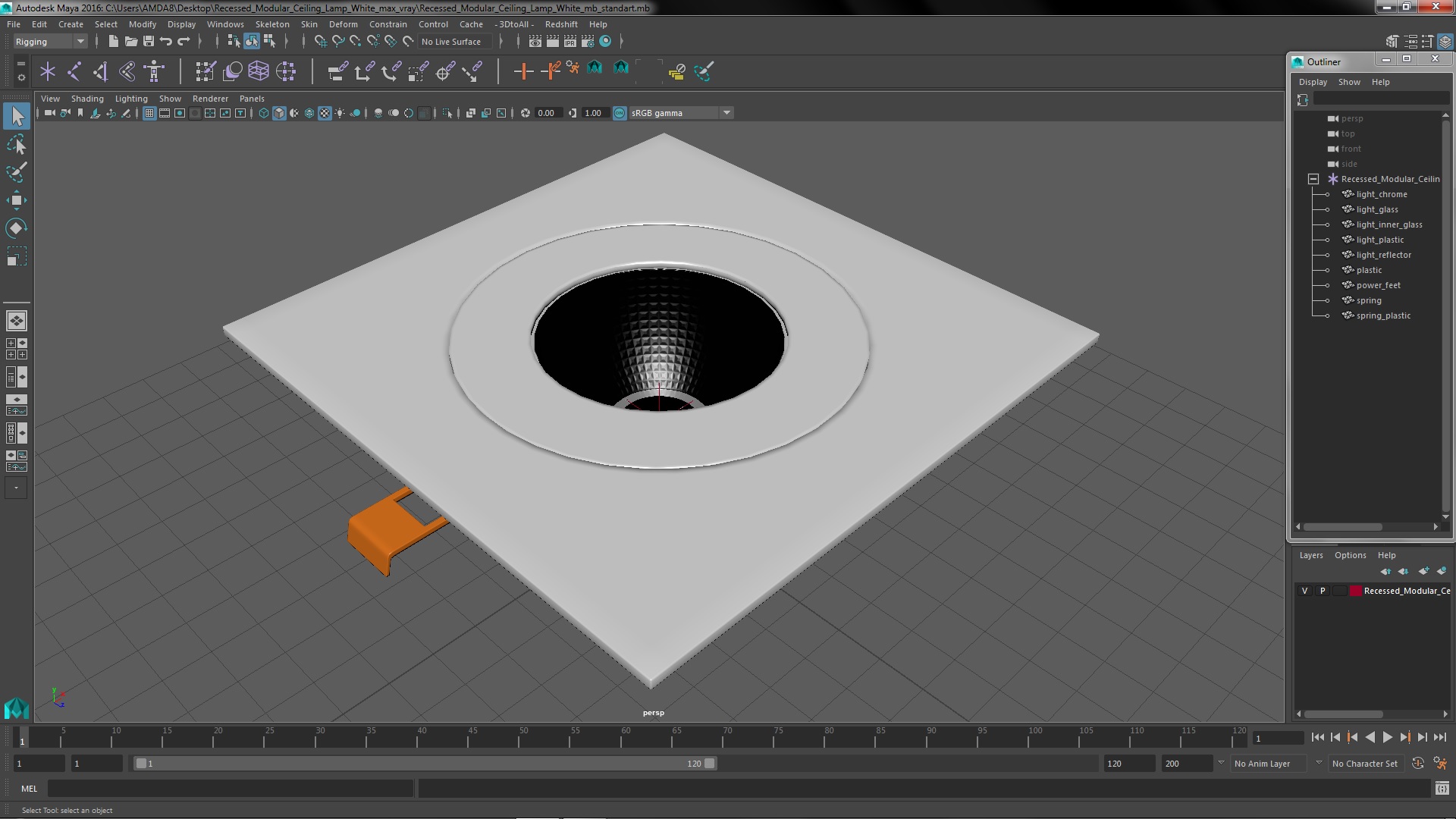The width and height of the screenshot is (1456, 819).
Task: Click the MEL command input field
Action: point(231,789)
